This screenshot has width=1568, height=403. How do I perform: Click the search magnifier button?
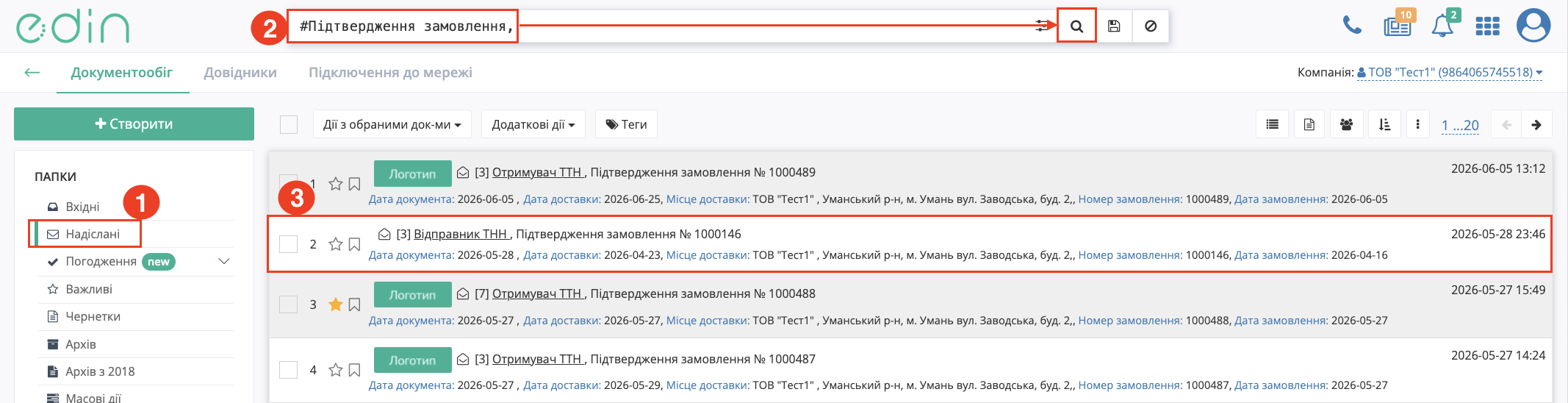tap(1076, 26)
